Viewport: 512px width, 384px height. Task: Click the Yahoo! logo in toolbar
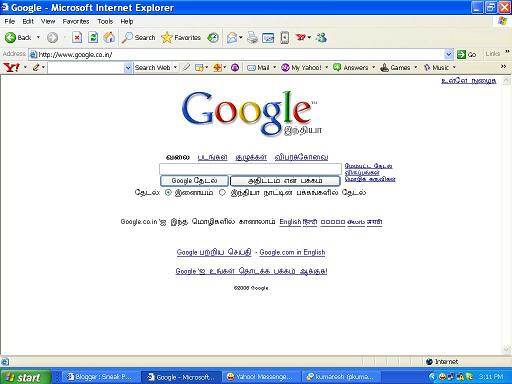point(12,67)
